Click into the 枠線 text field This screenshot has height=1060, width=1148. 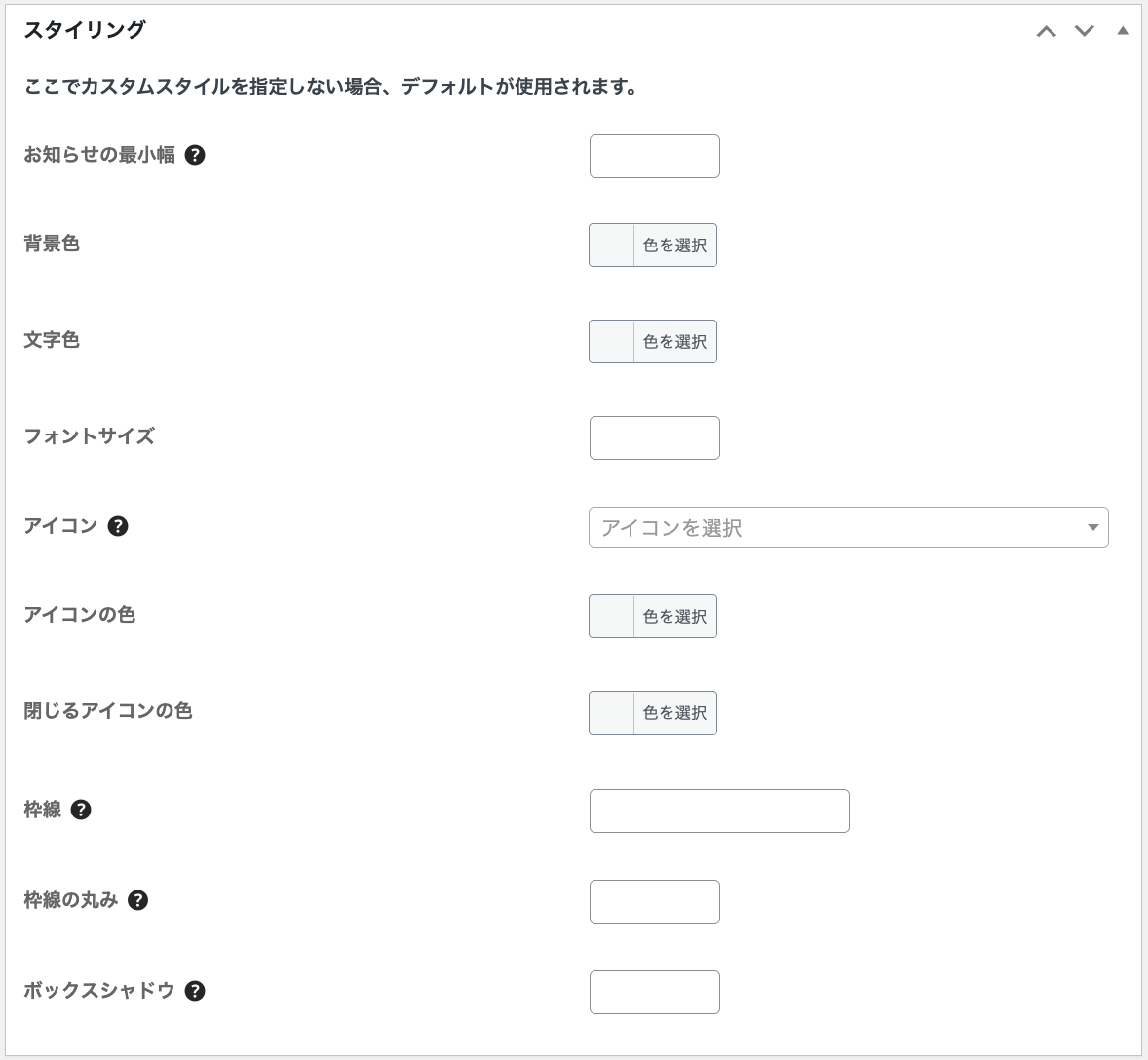click(719, 812)
